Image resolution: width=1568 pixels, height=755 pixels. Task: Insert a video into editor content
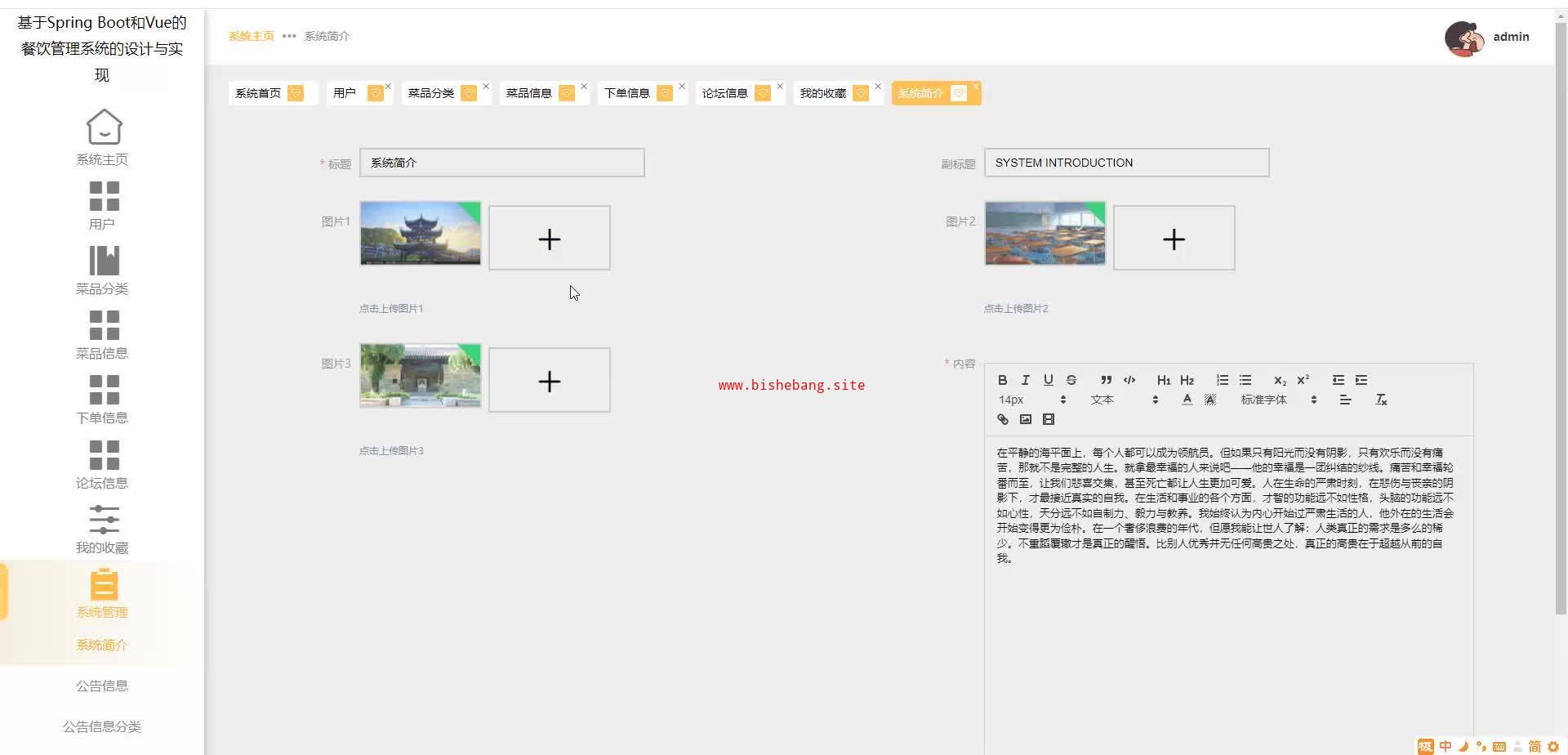click(1049, 419)
